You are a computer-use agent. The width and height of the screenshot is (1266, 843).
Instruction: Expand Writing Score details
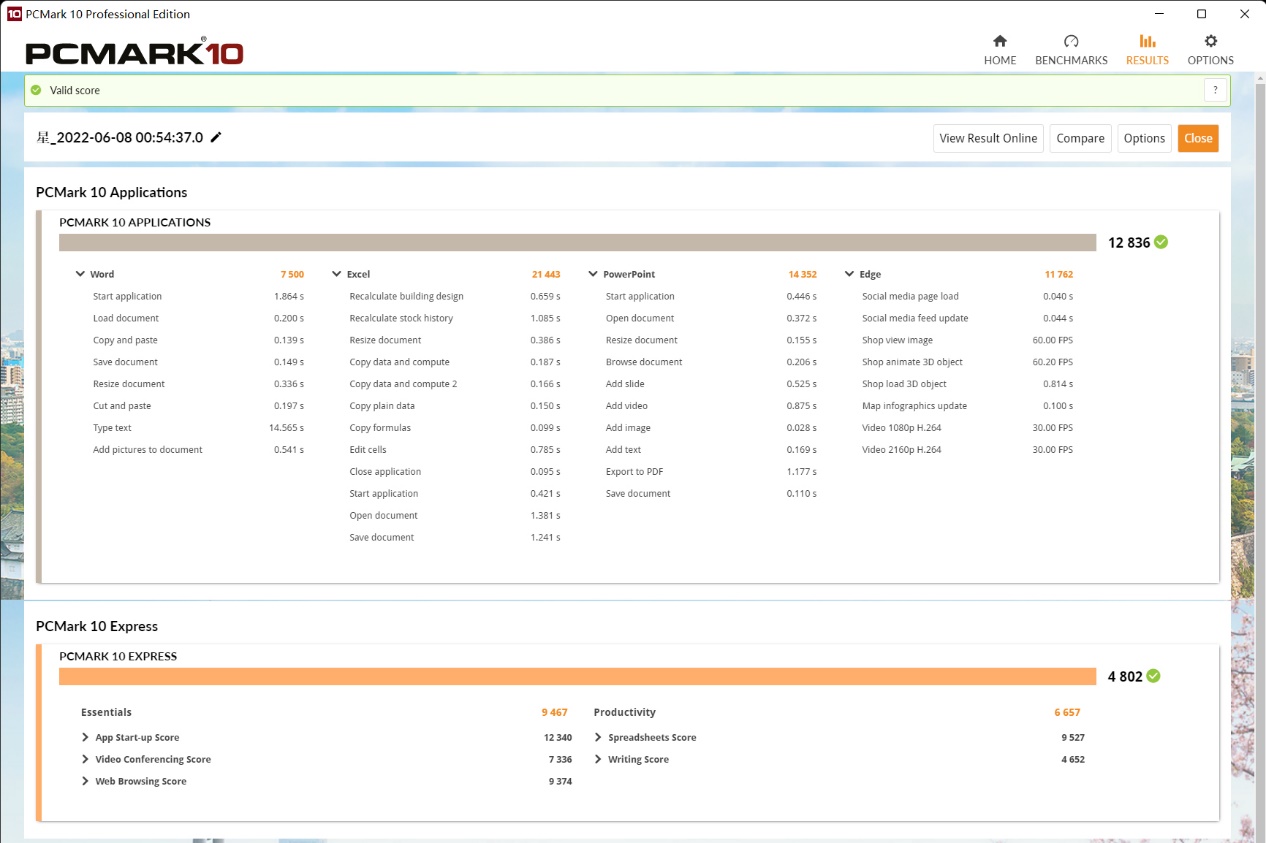pyautogui.click(x=598, y=759)
